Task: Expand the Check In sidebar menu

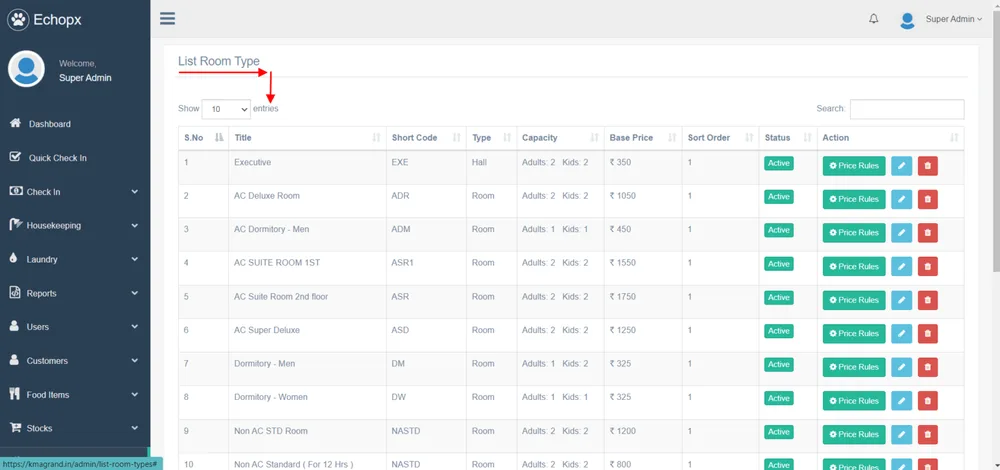Action: coord(75,192)
